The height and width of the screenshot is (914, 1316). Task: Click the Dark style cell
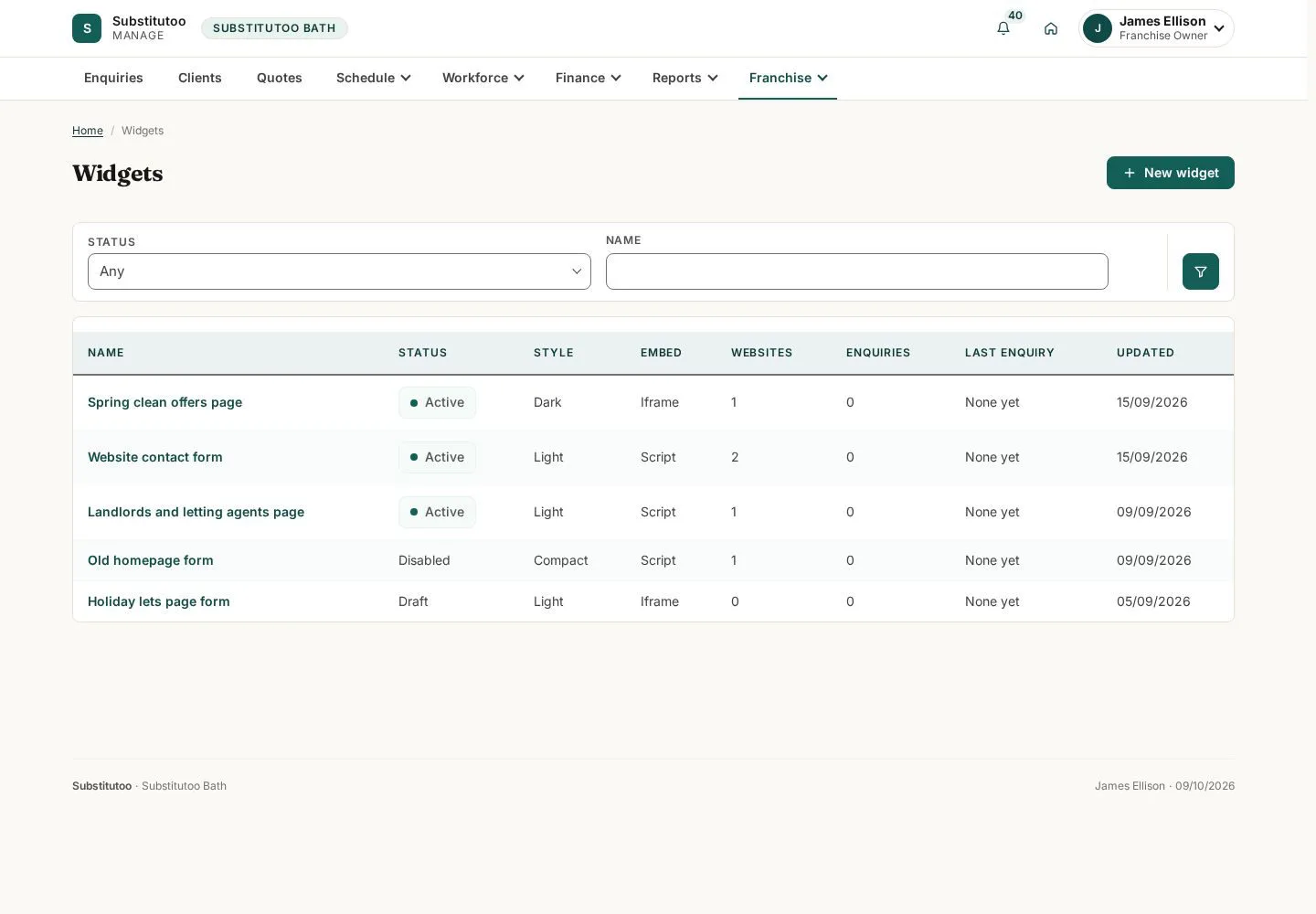[x=547, y=402]
